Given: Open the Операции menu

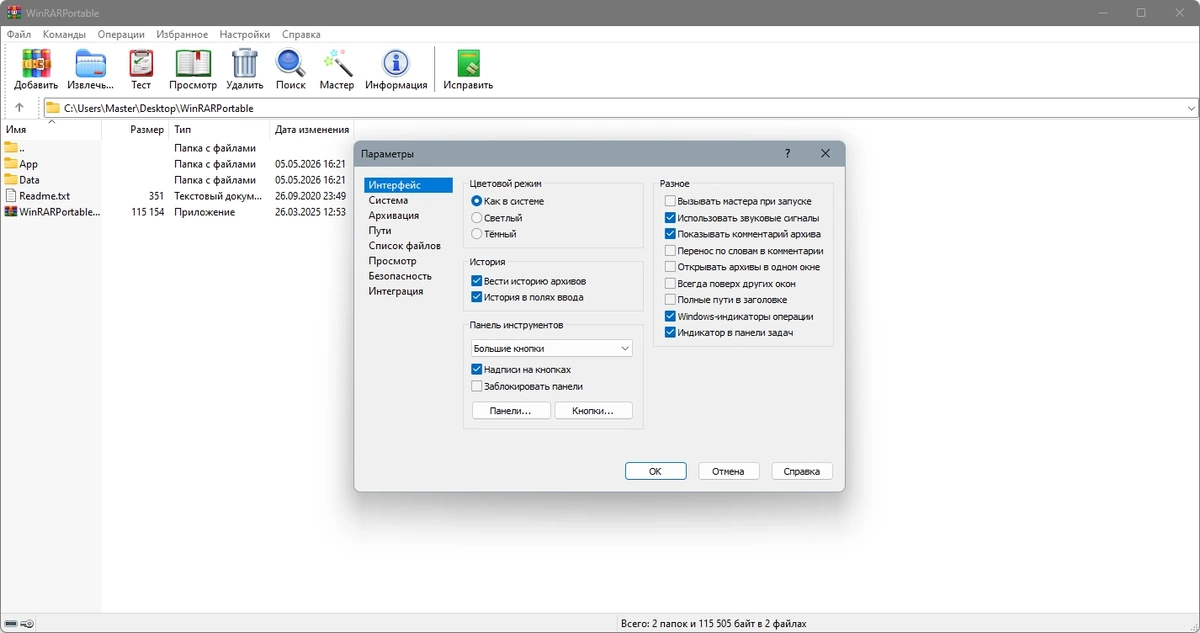Looking at the screenshot, I should (x=121, y=34).
